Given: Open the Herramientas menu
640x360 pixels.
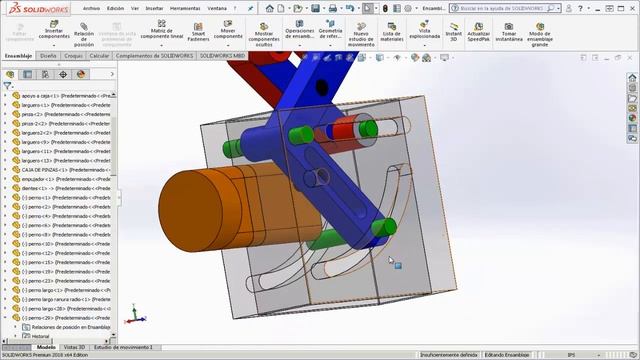Looking at the screenshot, I should 185,8.
